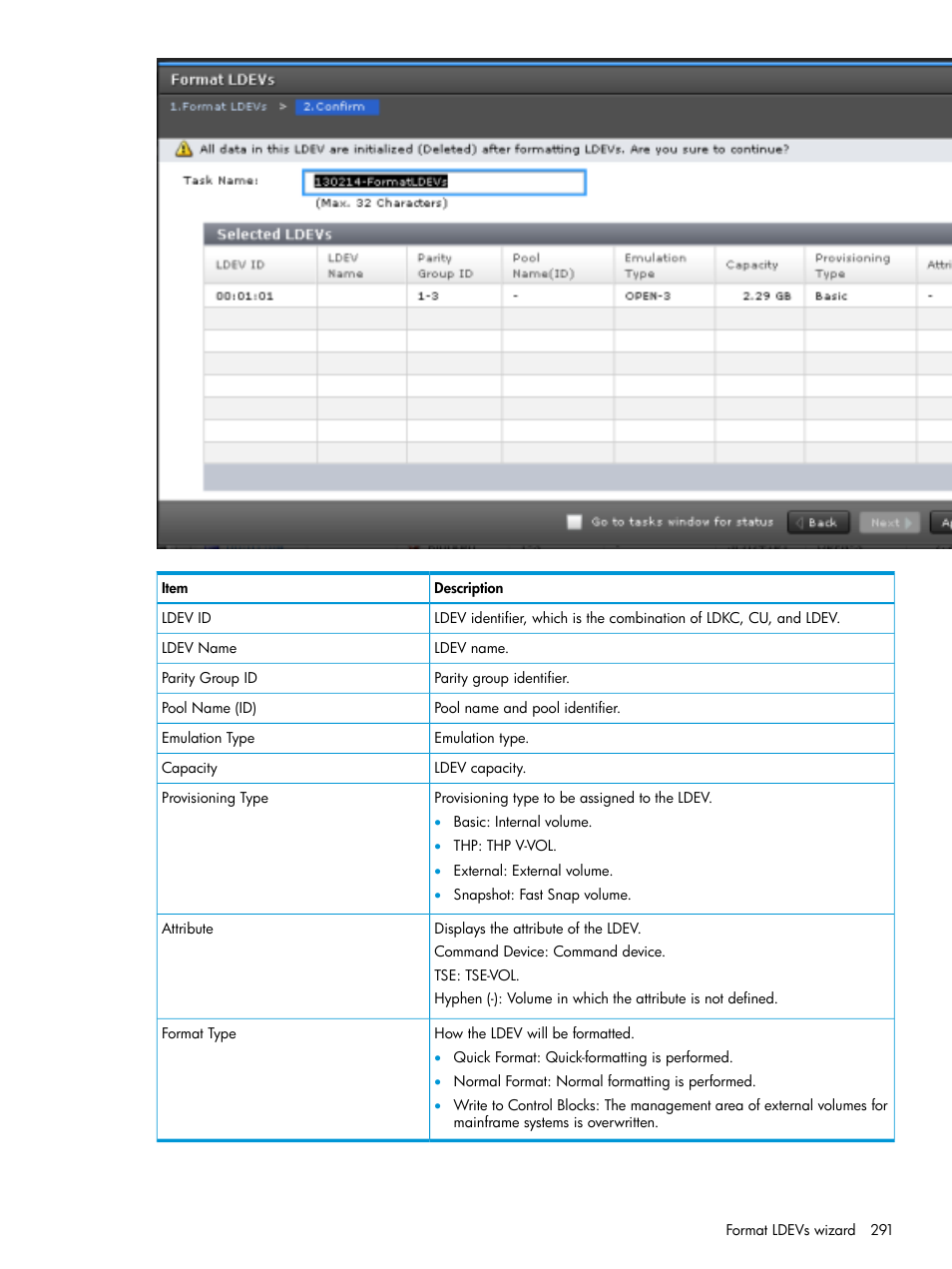Image resolution: width=952 pixels, height=1269 pixels.
Task: Click the Format Type item in table
Action: (x=199, y=1033)
